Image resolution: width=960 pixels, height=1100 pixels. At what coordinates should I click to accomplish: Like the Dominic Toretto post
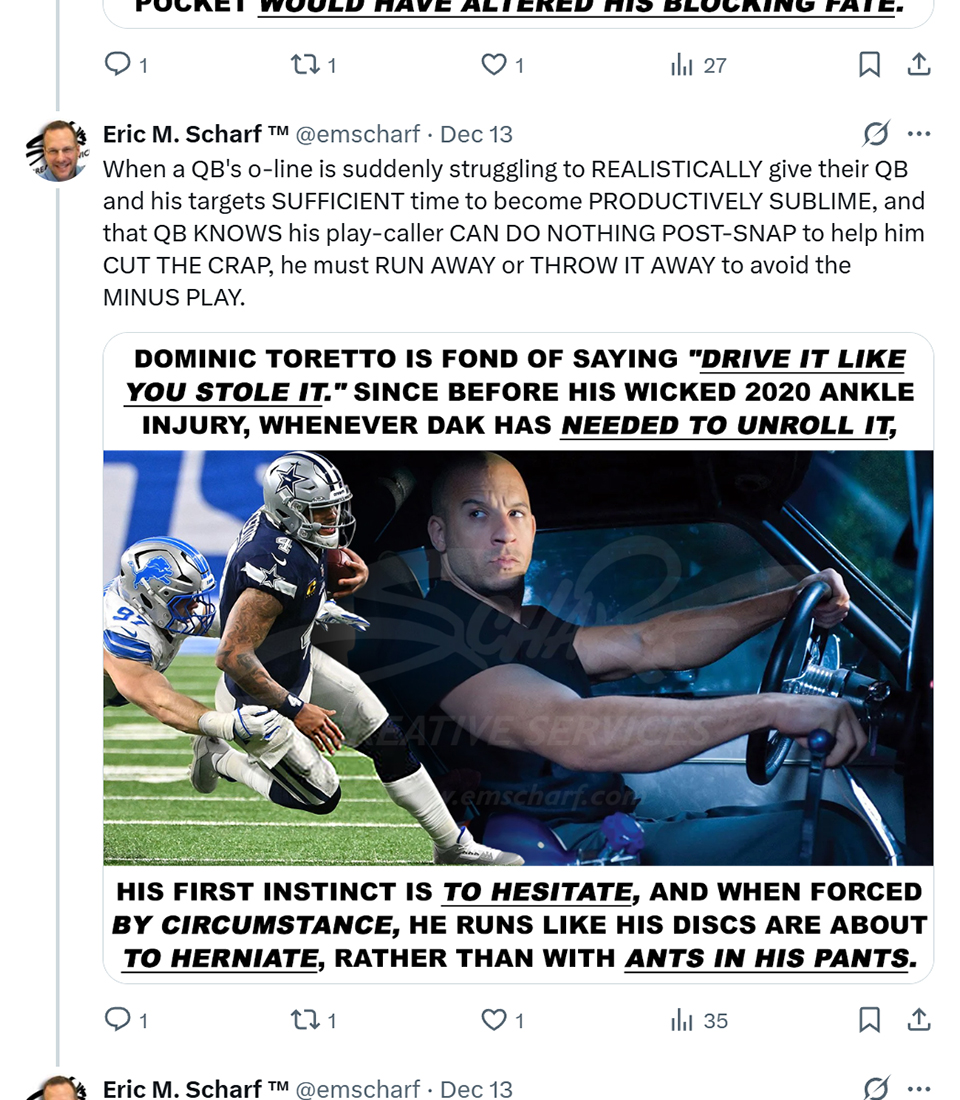point(494,1020)
